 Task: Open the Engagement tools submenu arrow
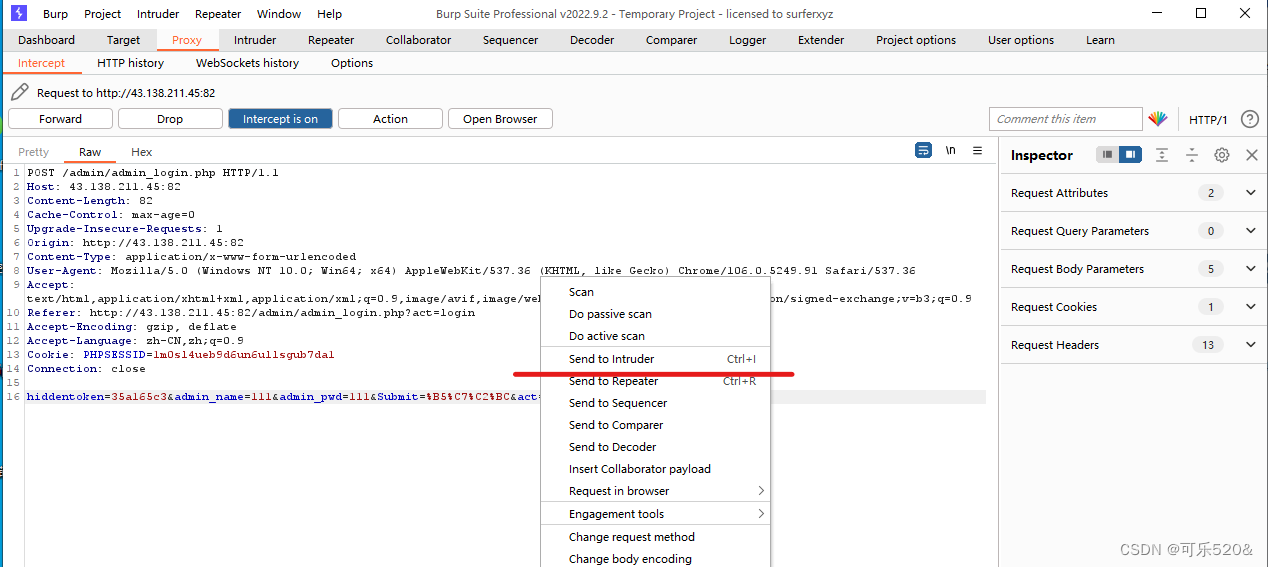761,514
